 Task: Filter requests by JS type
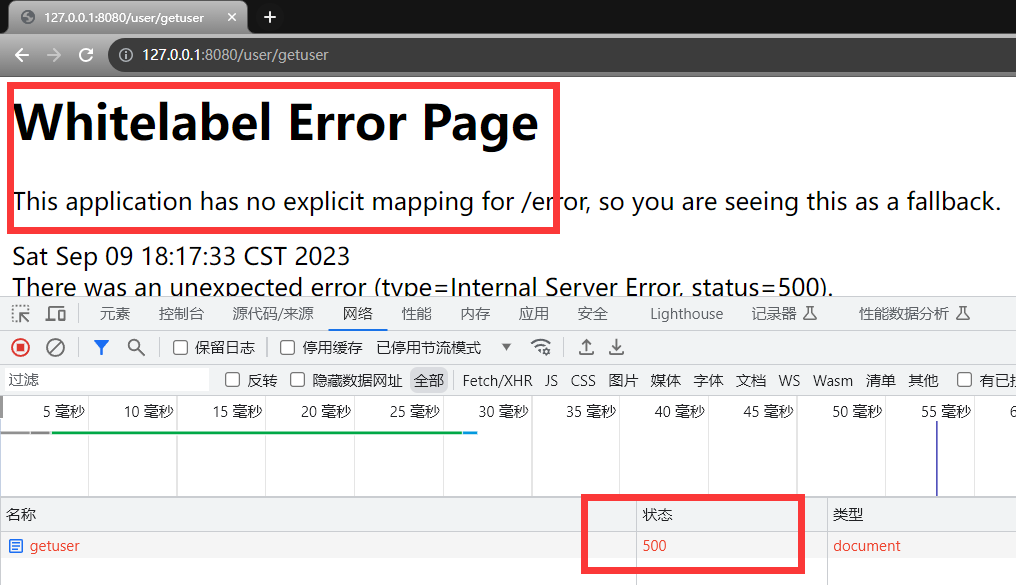(551, 381)
